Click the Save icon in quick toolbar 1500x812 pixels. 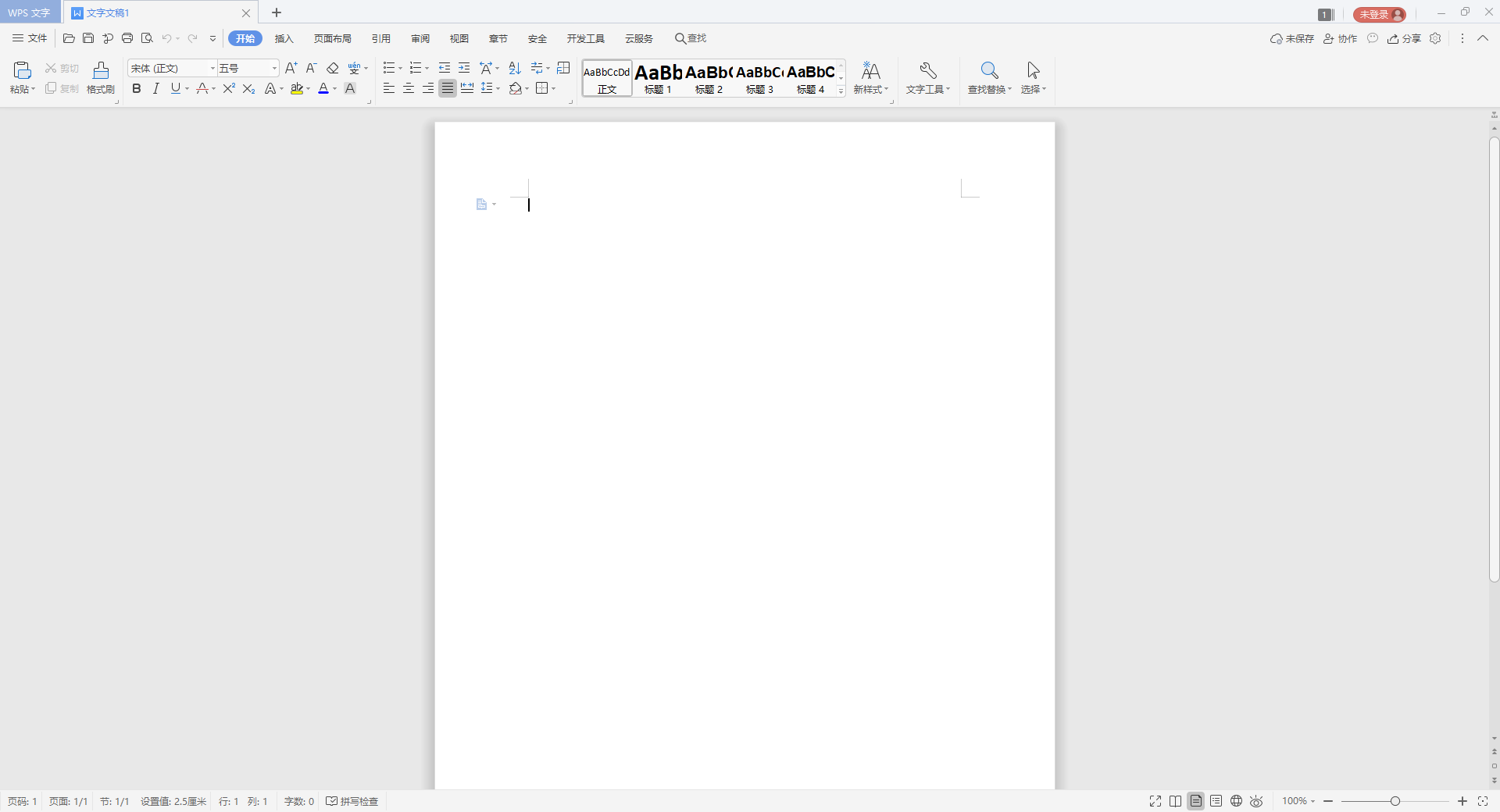click(88, 38)
